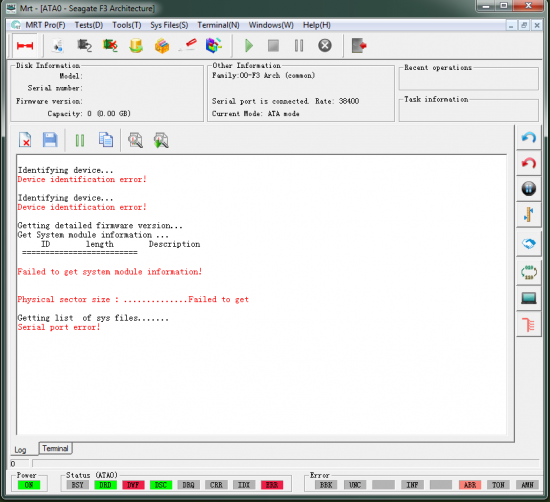Image resolution: width=550 pixels, height=502 pixels.
Task: Open the Sys Files(S) menu
Action: pyautogui.click(x=169, y=25)
